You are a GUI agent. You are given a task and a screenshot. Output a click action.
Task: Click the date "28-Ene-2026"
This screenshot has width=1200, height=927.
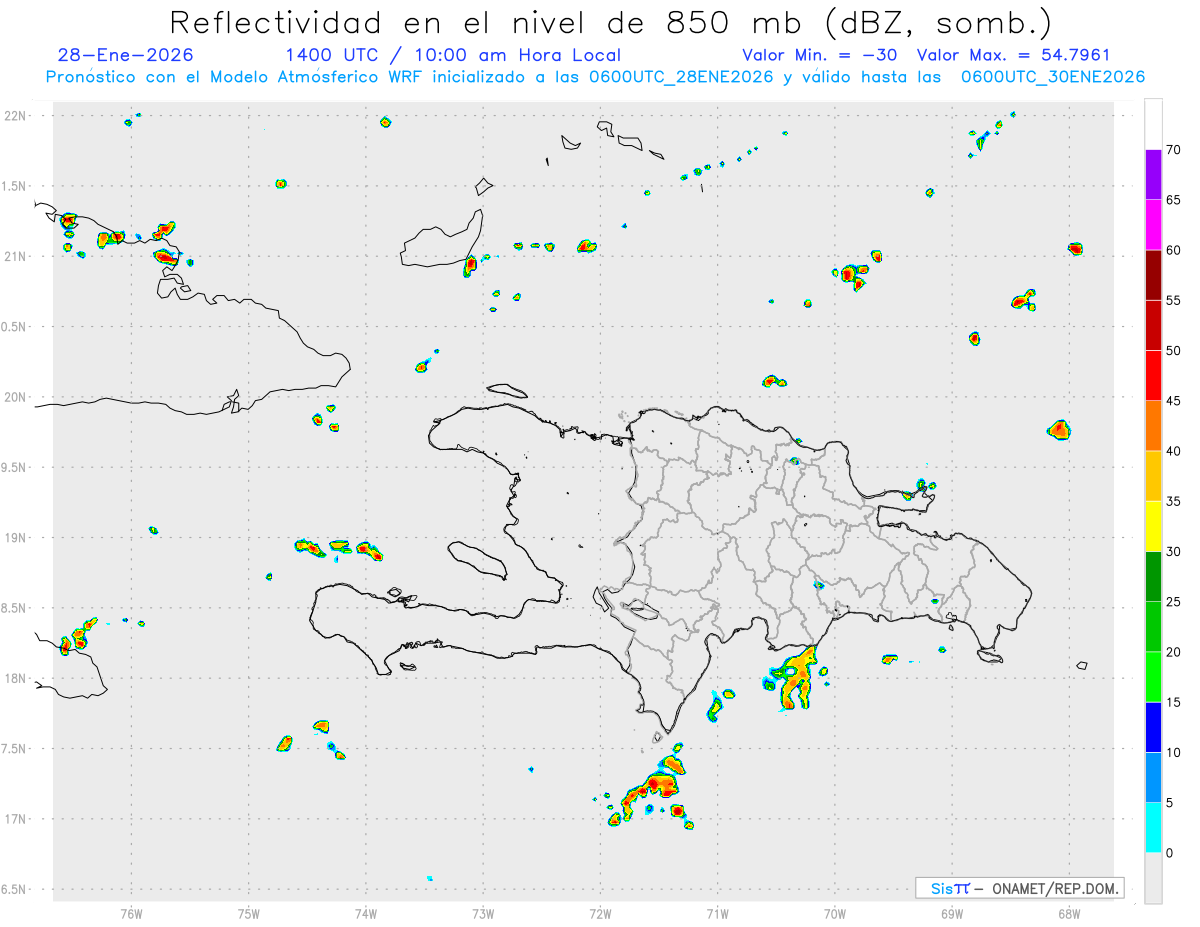pos(126,55)
